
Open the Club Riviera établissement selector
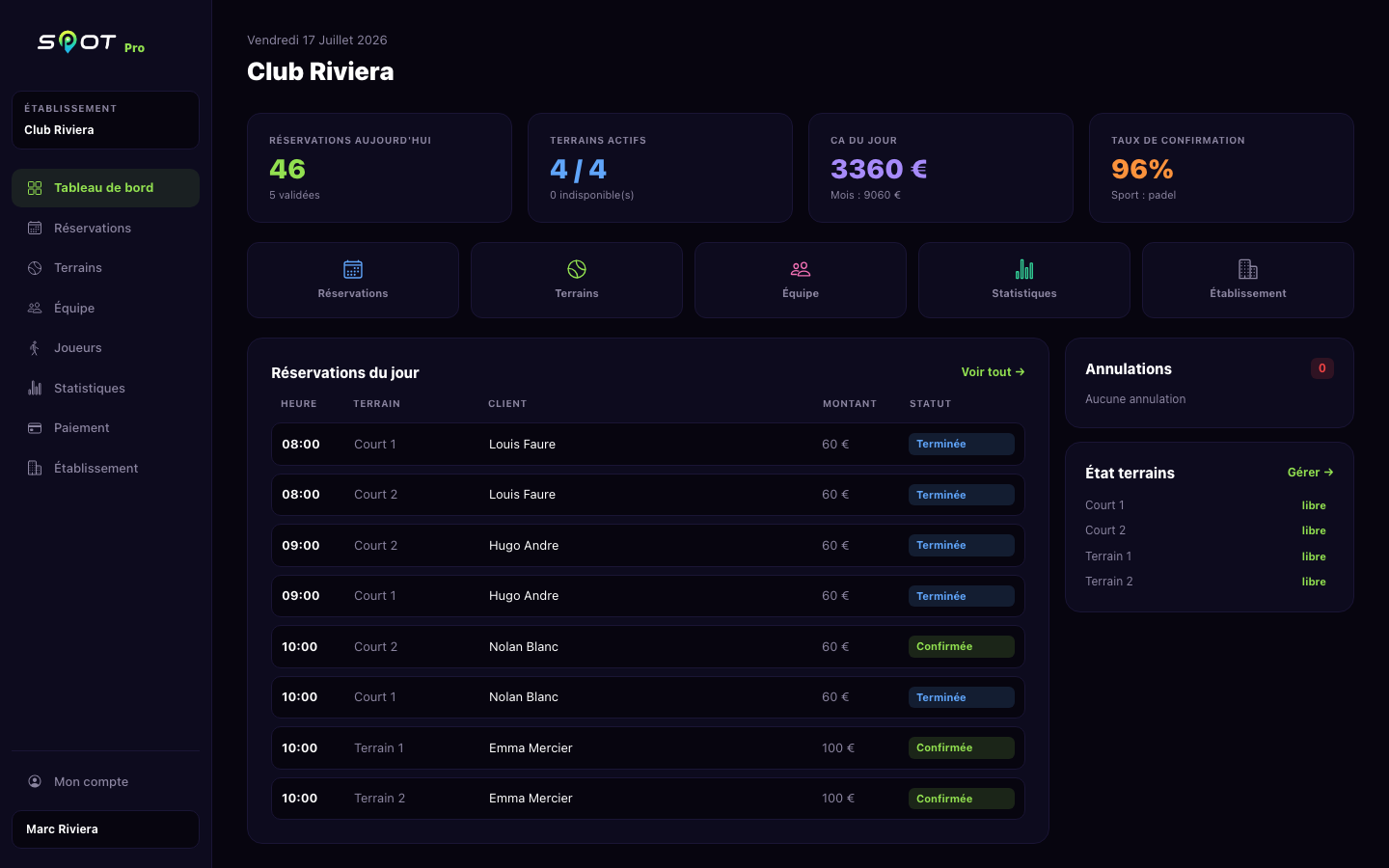click(x=105, y=121)
